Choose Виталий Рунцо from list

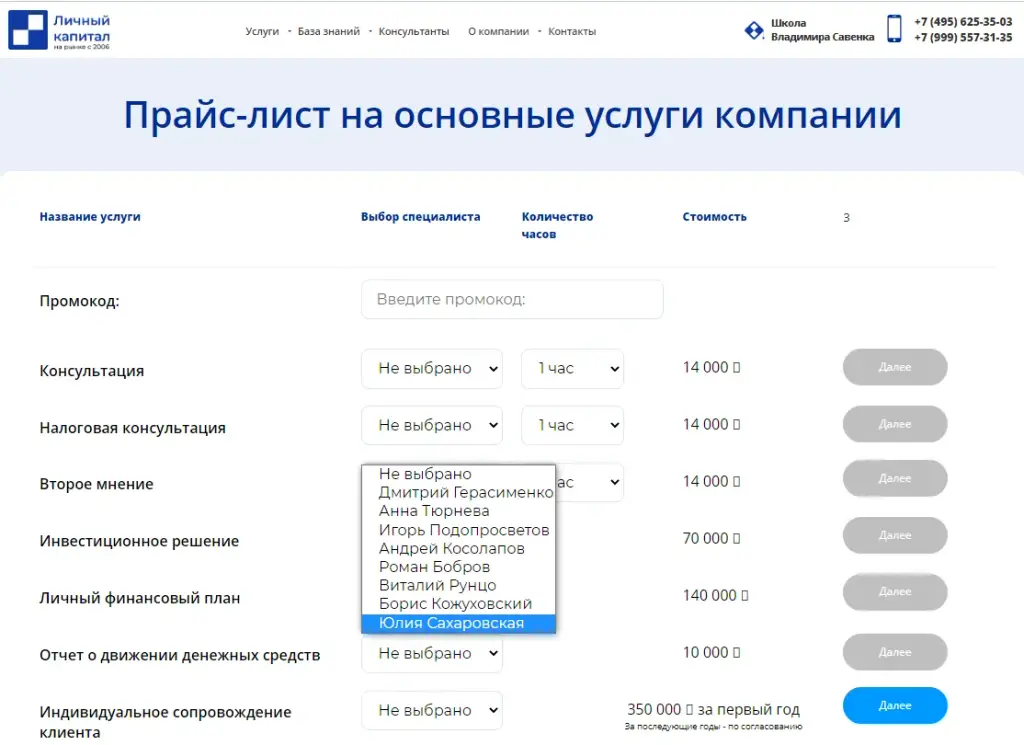coord(458,586)
